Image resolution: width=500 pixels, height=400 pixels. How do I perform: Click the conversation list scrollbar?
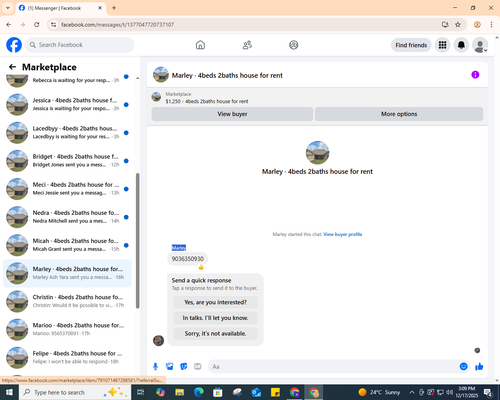[x=138, y=241]
